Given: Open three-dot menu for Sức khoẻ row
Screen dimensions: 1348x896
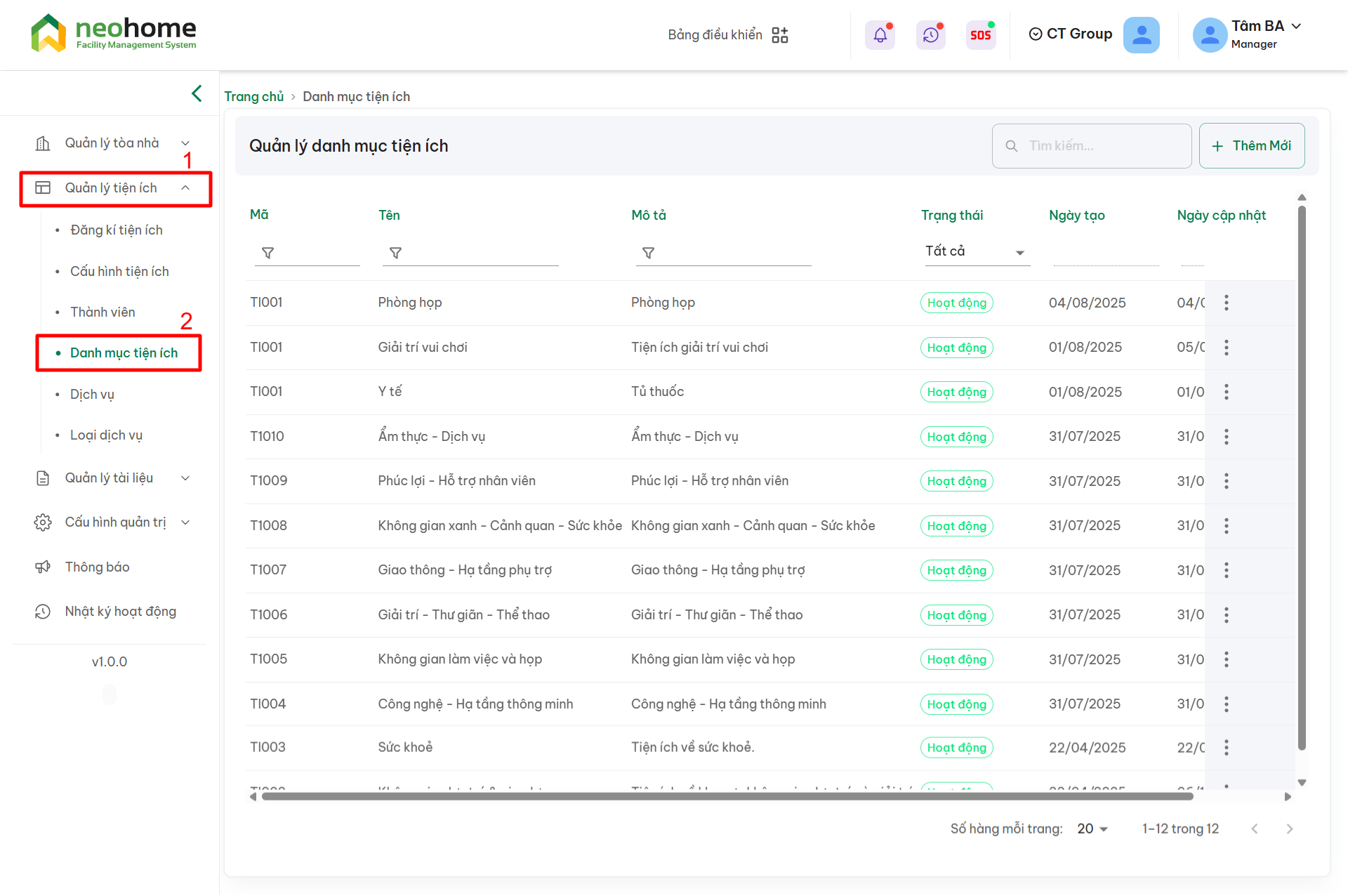Looking at the screenshot, I should 1226,747.
